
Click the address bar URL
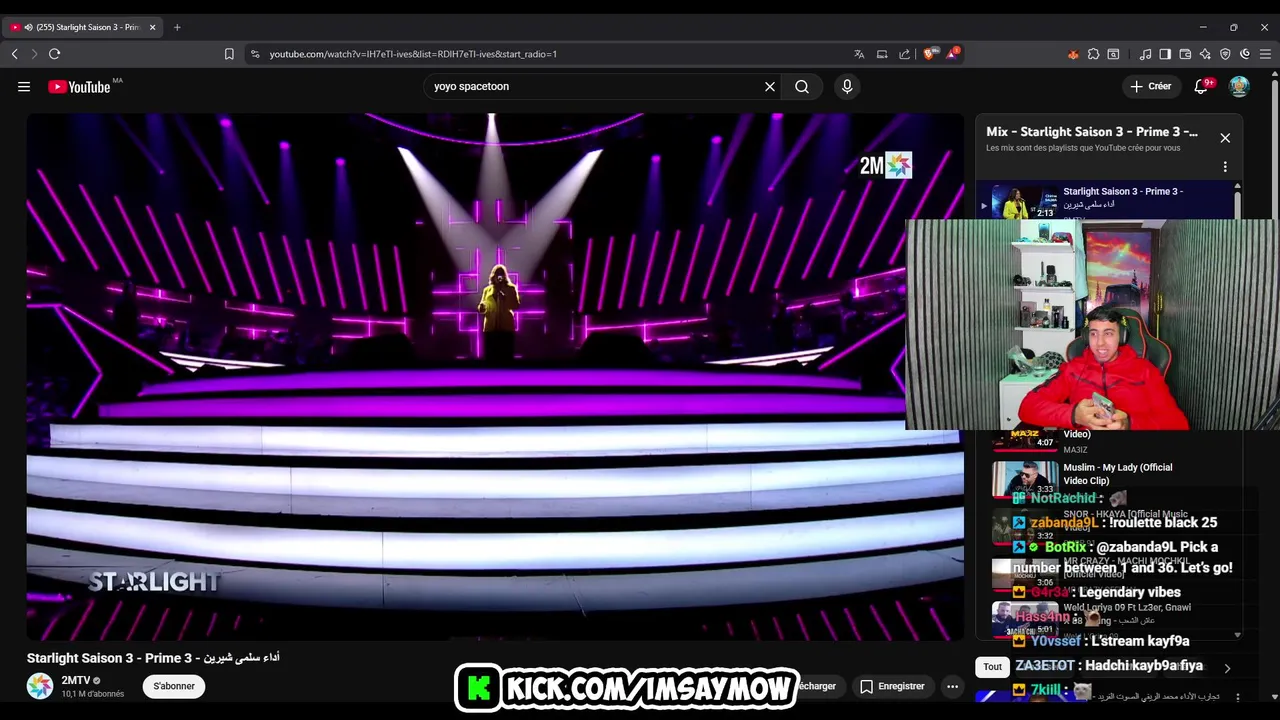[x=413, y=54]
